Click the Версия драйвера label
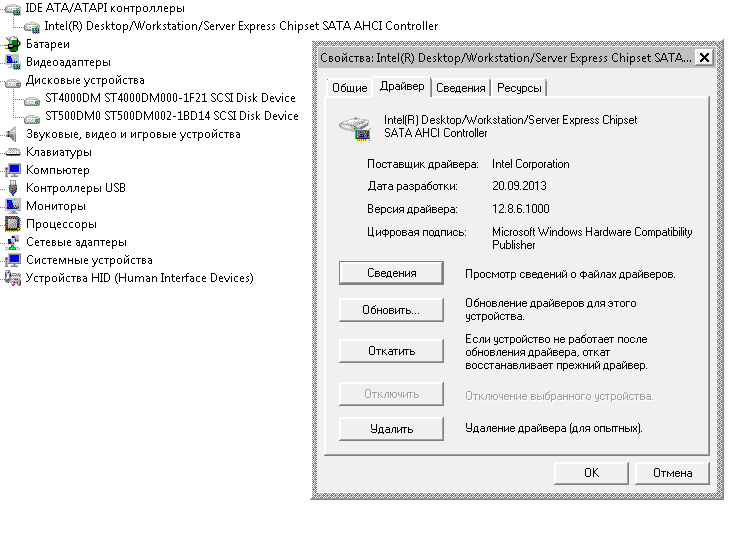Image resolution: width=748 pixels, height=549 pixels. (412, 209)
